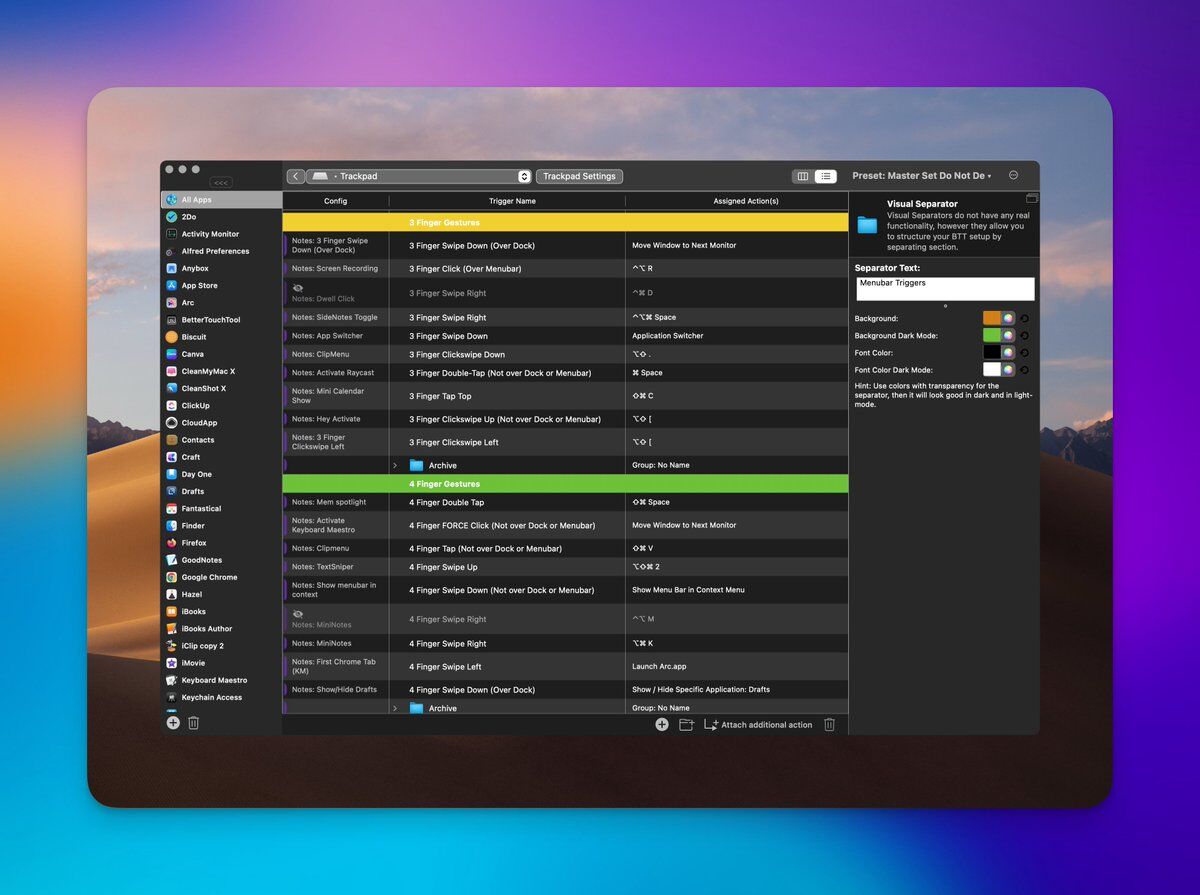
Task: Select the Arc app icon
Action: pyautogui.click(x=172, y=302)
